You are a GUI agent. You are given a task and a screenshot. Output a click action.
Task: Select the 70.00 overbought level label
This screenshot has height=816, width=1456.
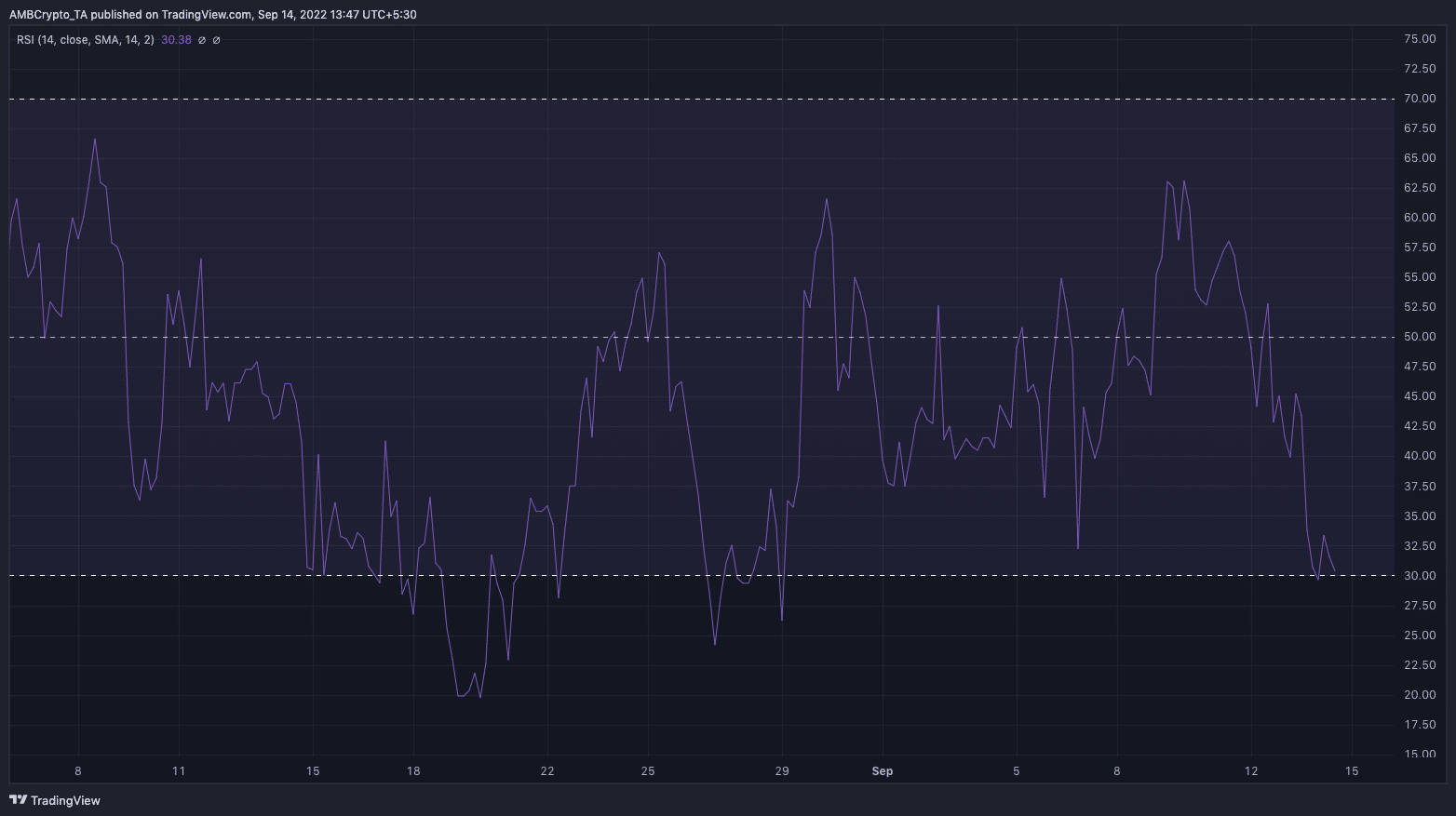coord(1420,99)
